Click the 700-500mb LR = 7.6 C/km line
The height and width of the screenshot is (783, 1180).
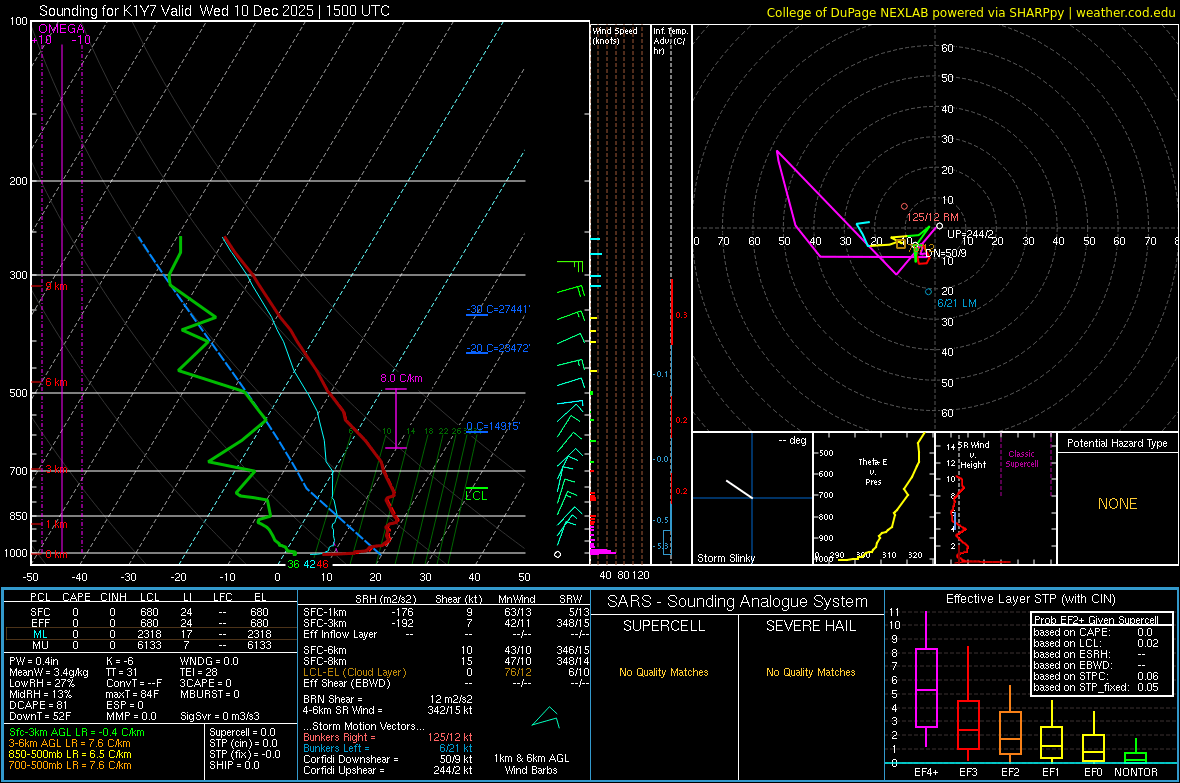[x=70, y=765]
